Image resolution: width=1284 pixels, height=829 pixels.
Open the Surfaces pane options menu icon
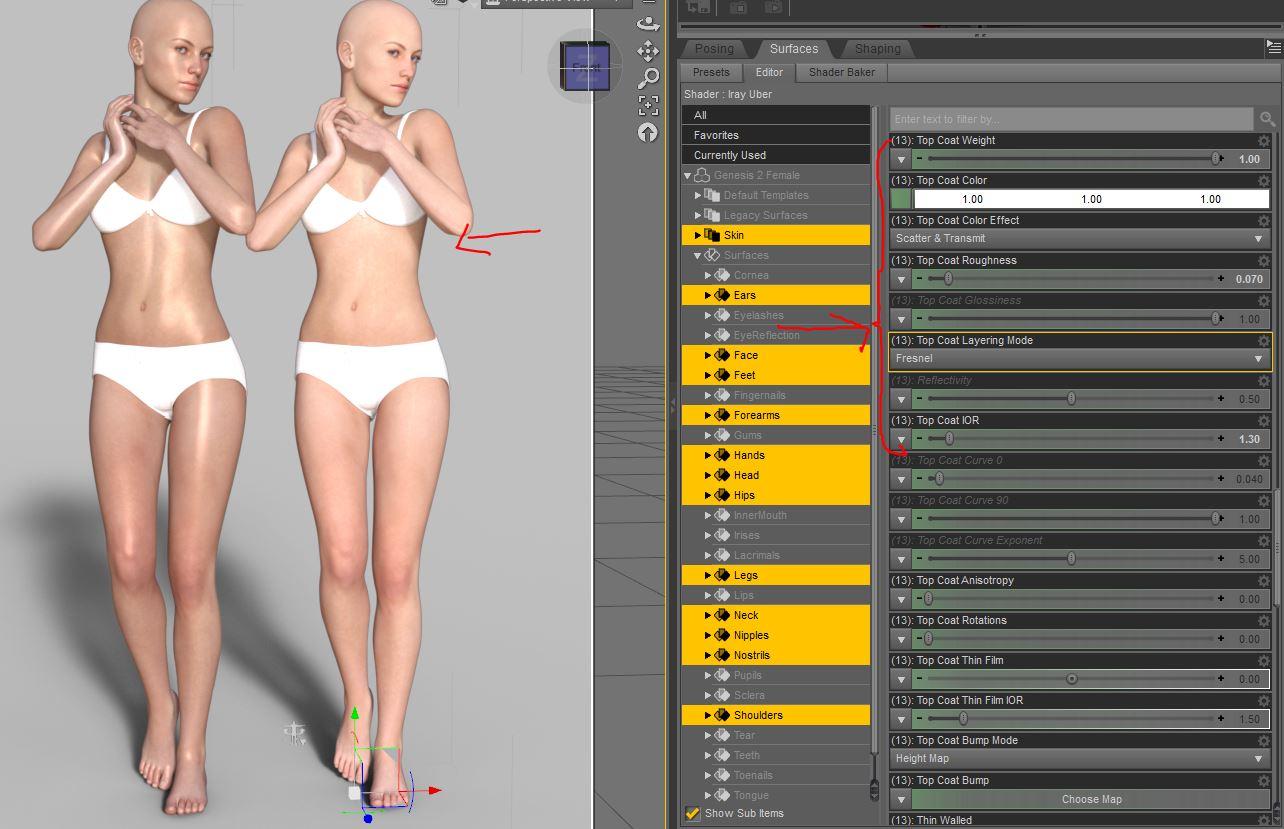1273,48
